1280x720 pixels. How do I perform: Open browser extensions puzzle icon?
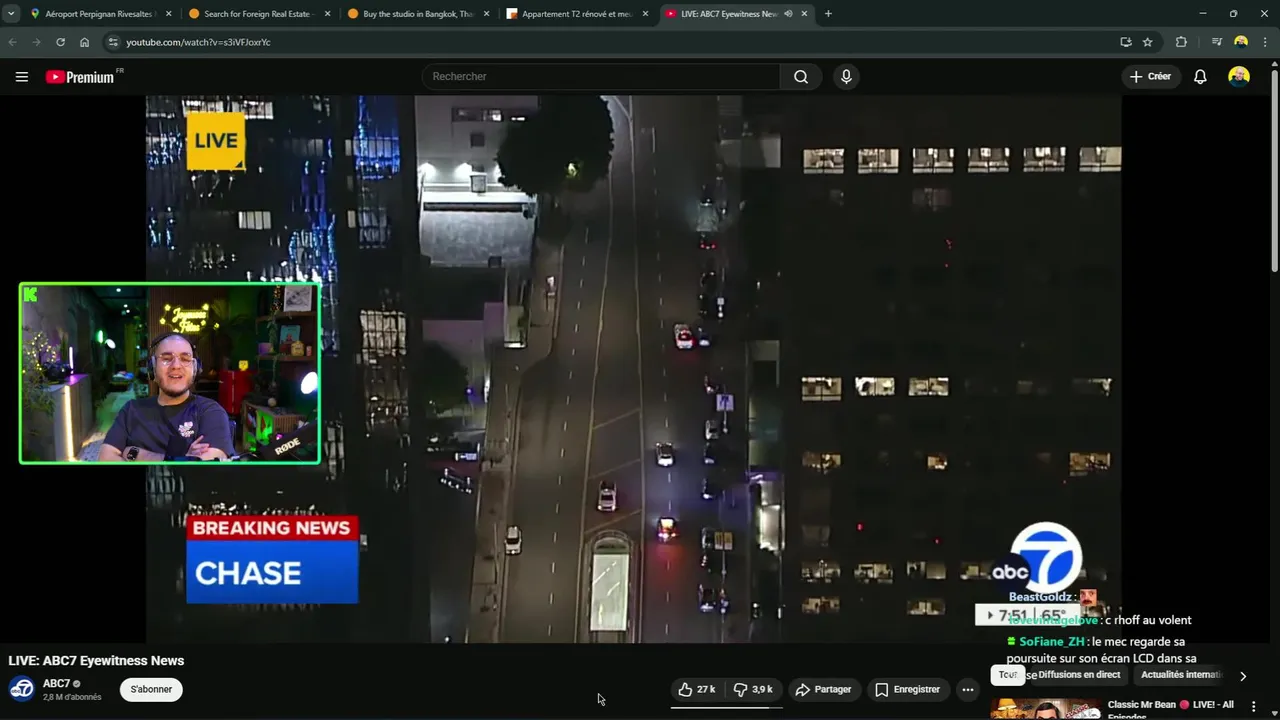pyautogui.click(x=1181, y=42)
